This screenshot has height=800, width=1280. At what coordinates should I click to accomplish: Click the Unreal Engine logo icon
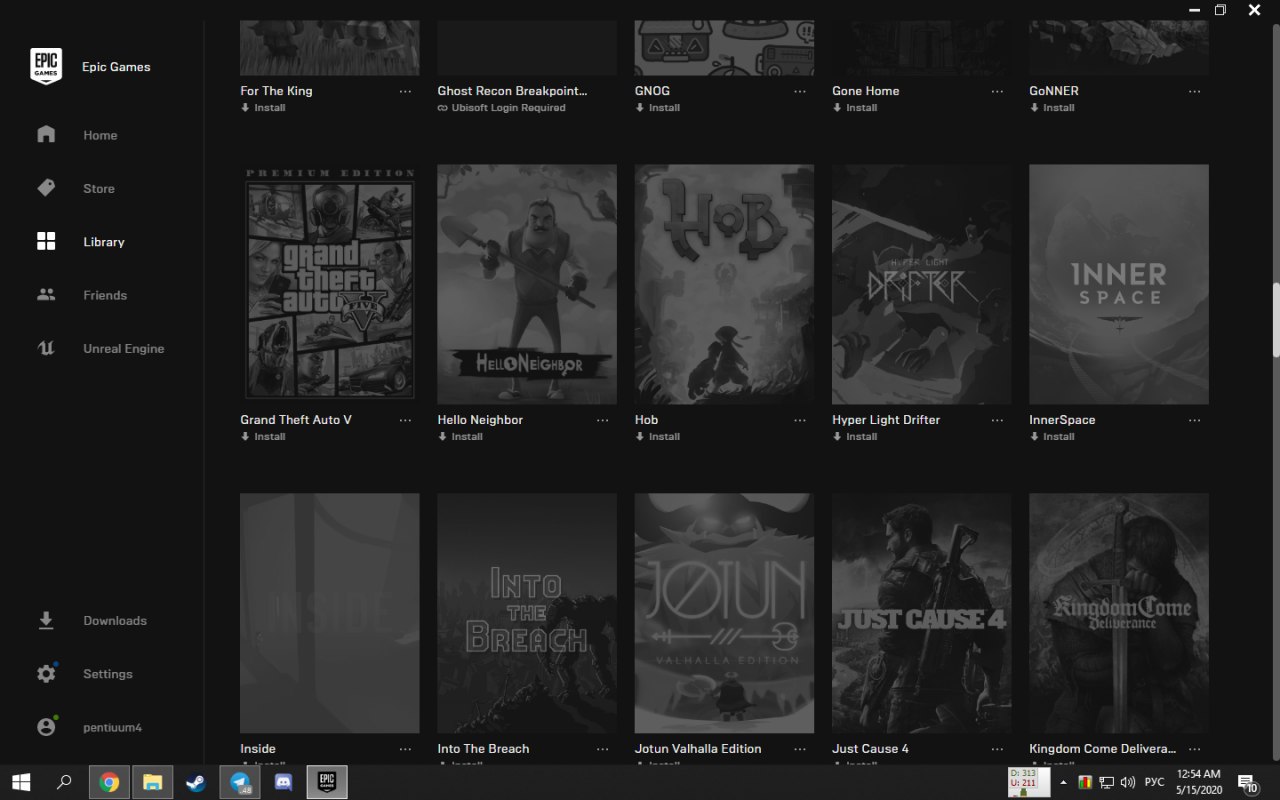tap(46, 348)
